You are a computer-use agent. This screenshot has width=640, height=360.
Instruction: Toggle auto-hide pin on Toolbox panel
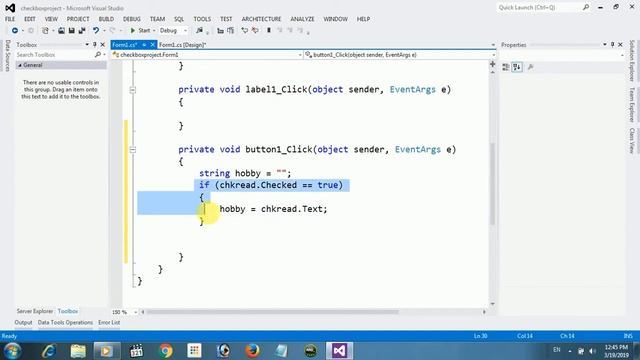95,44
